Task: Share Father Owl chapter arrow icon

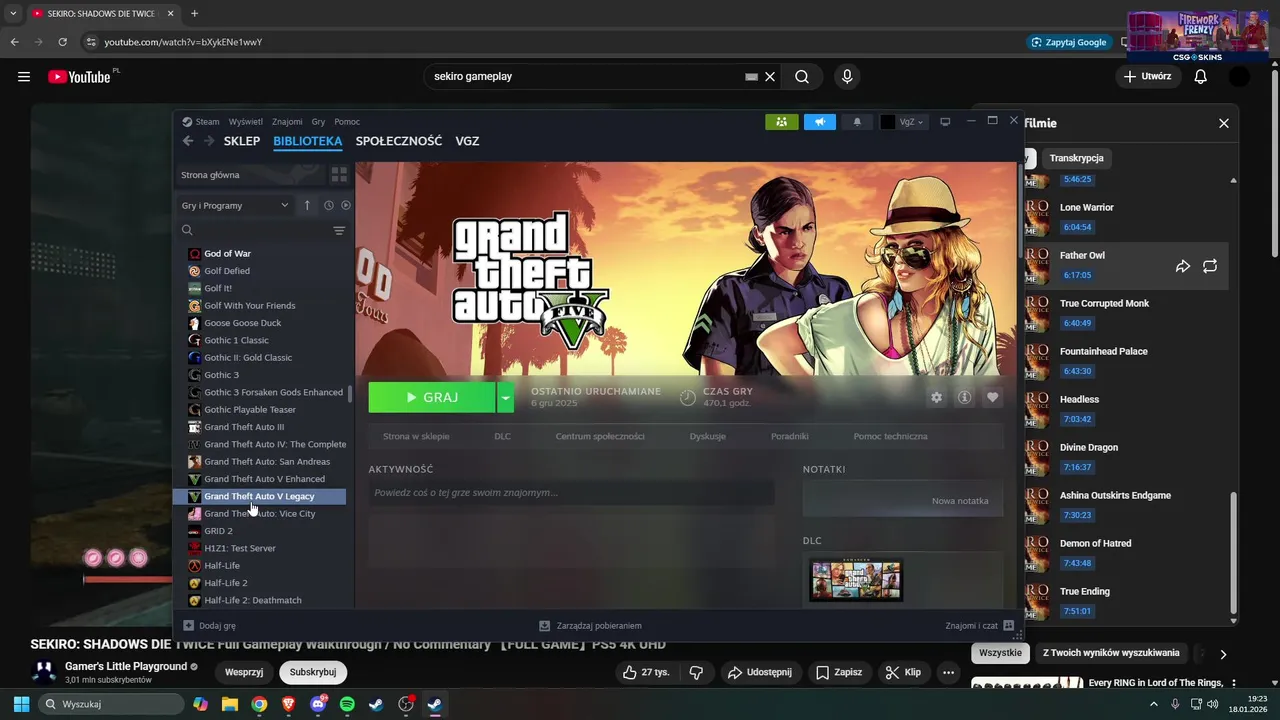Action: (x=1183, y=266)
